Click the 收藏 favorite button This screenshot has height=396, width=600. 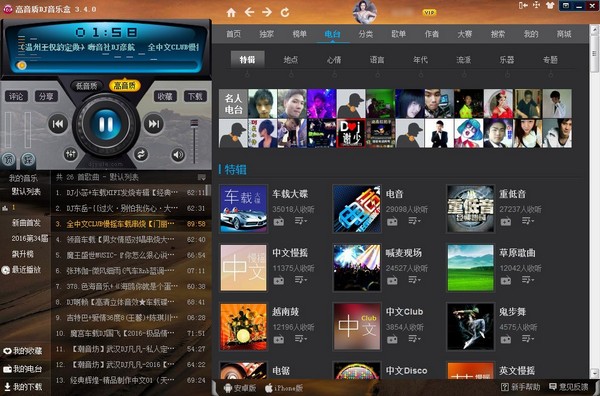coord(165,96)
